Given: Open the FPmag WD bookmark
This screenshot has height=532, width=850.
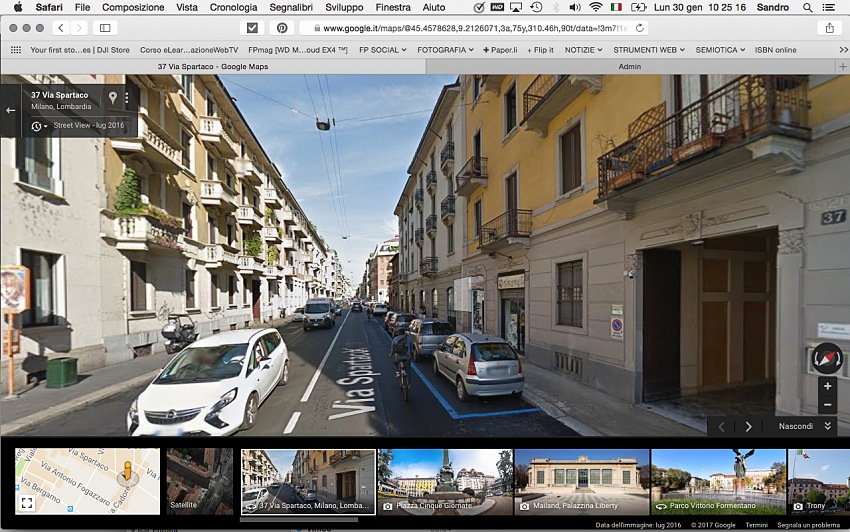Looking at the screenshot, I should (298, 50).
